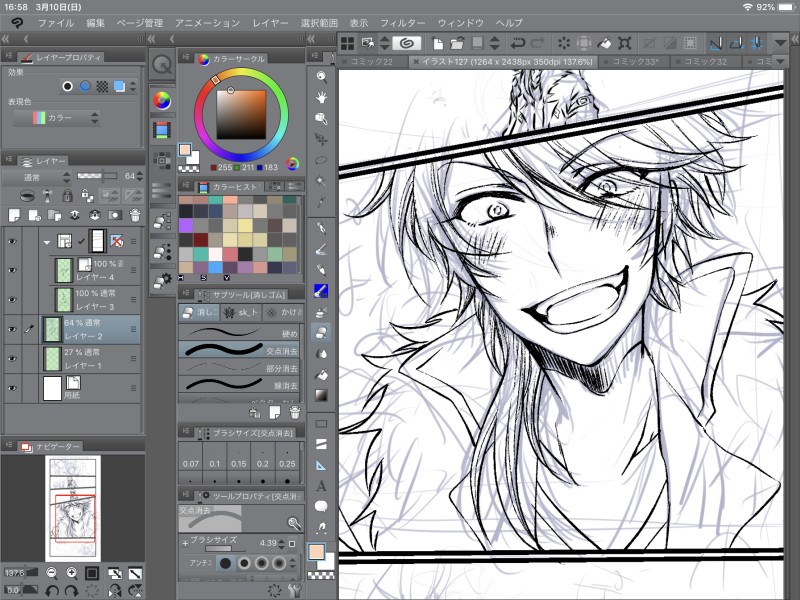Viewport: 800px width, 600px height.
Task: Open the フィルター menu
Action: 402,22
